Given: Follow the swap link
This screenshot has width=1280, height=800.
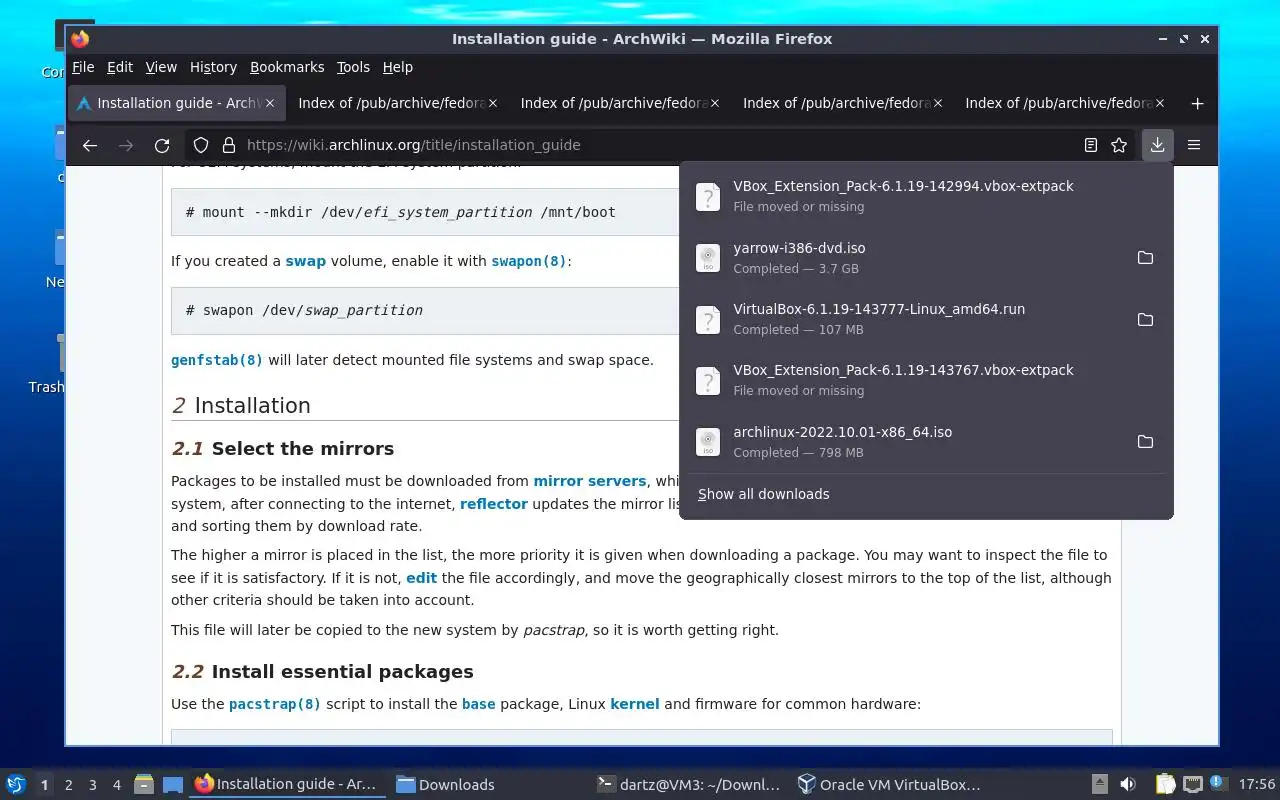Looking at the screenshot, I should [x=305, y=261].
